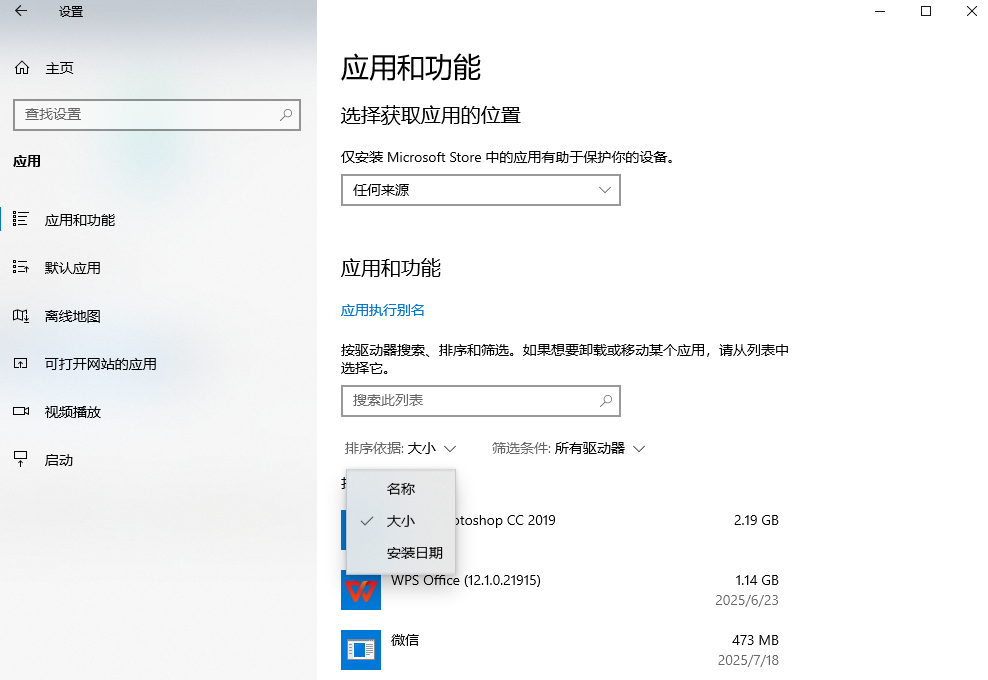Click the magnifier in 搜索此列表 box
Image resolution: width=988 pixels, height=680 pixels.
(x=606, y=401)
